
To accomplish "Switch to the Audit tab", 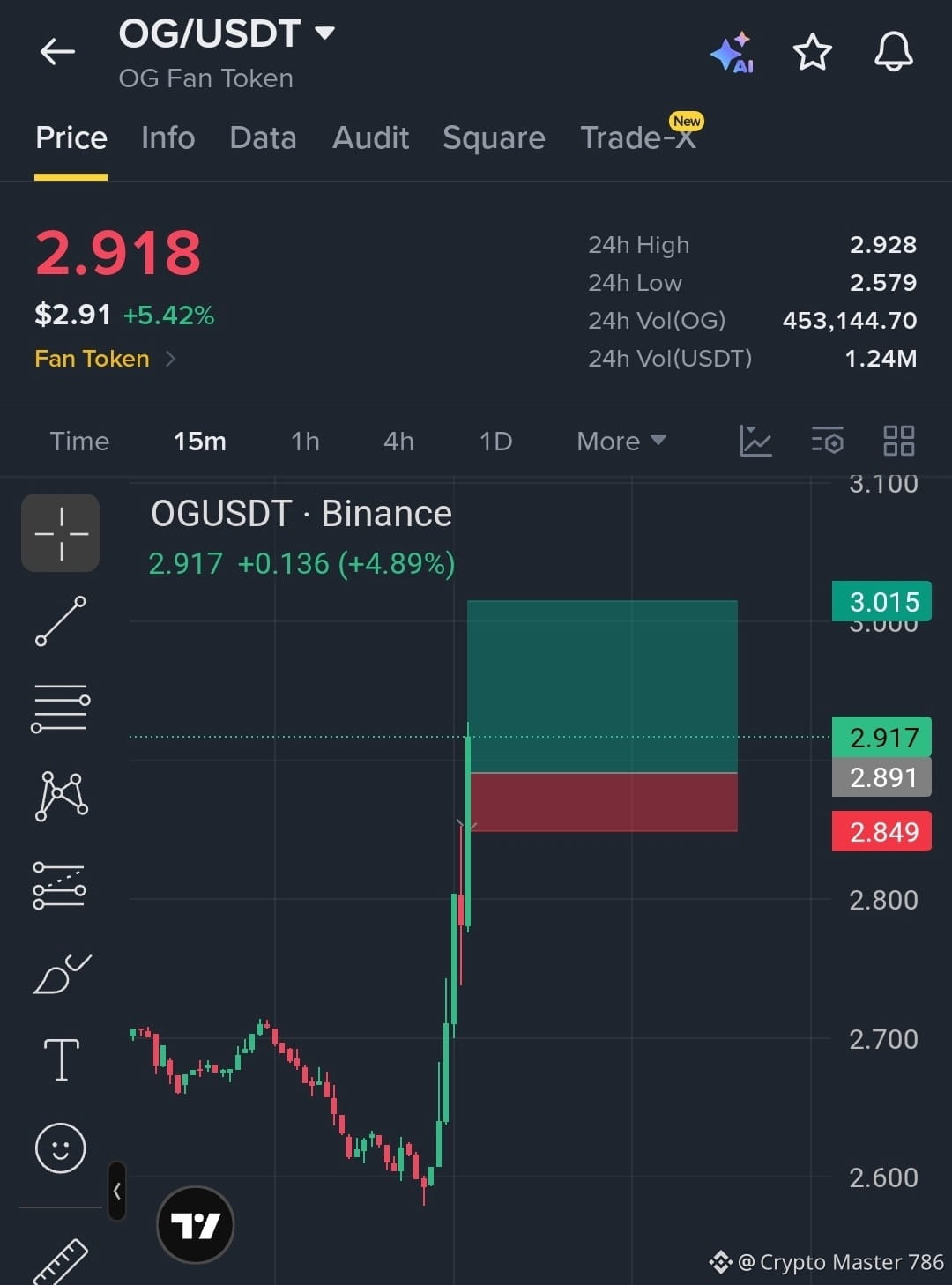I will tap(370, 137).
